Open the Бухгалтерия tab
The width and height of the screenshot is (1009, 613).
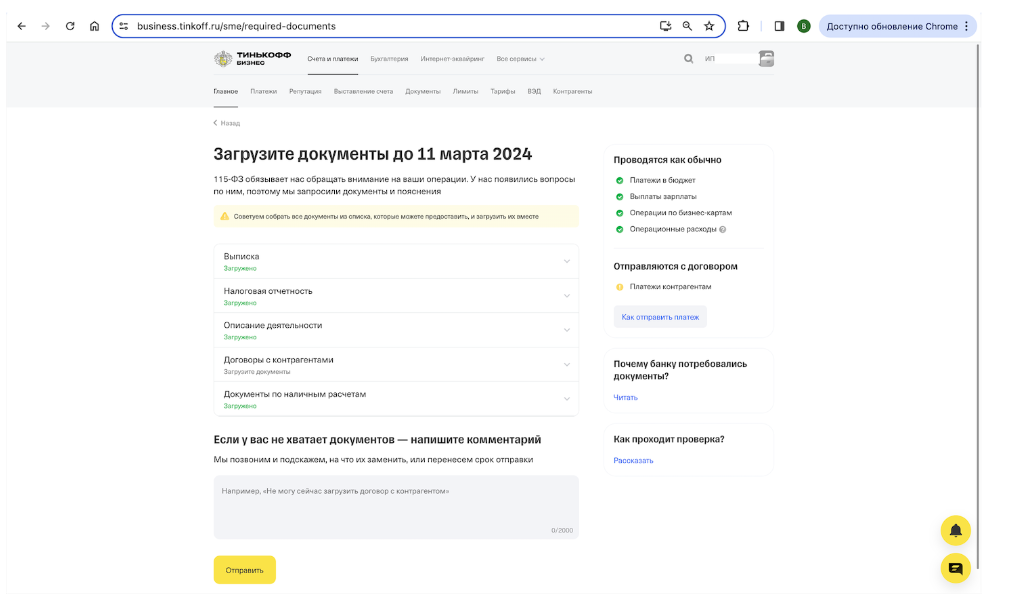click(389, 59)
